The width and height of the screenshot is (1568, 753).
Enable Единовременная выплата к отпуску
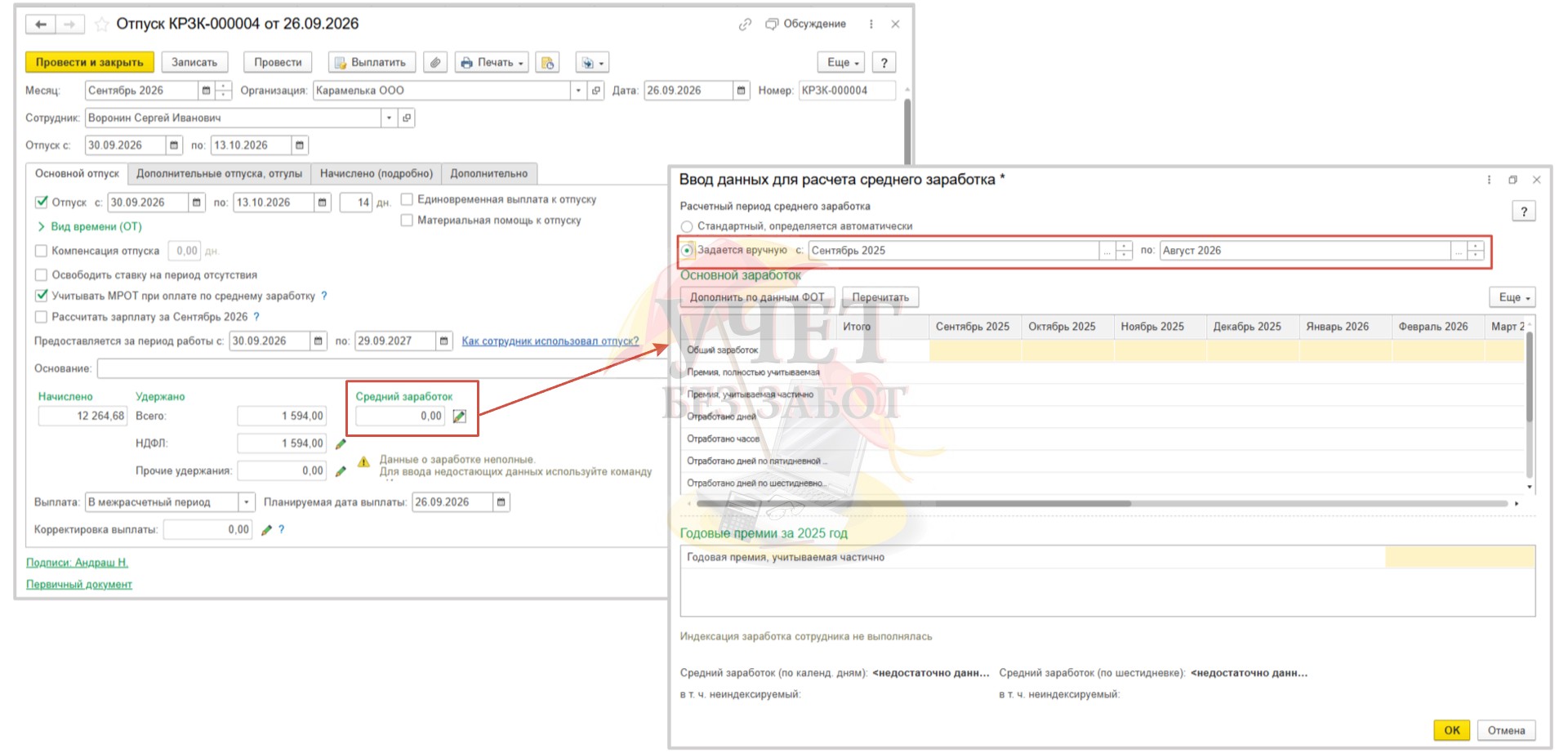(407, 199)
